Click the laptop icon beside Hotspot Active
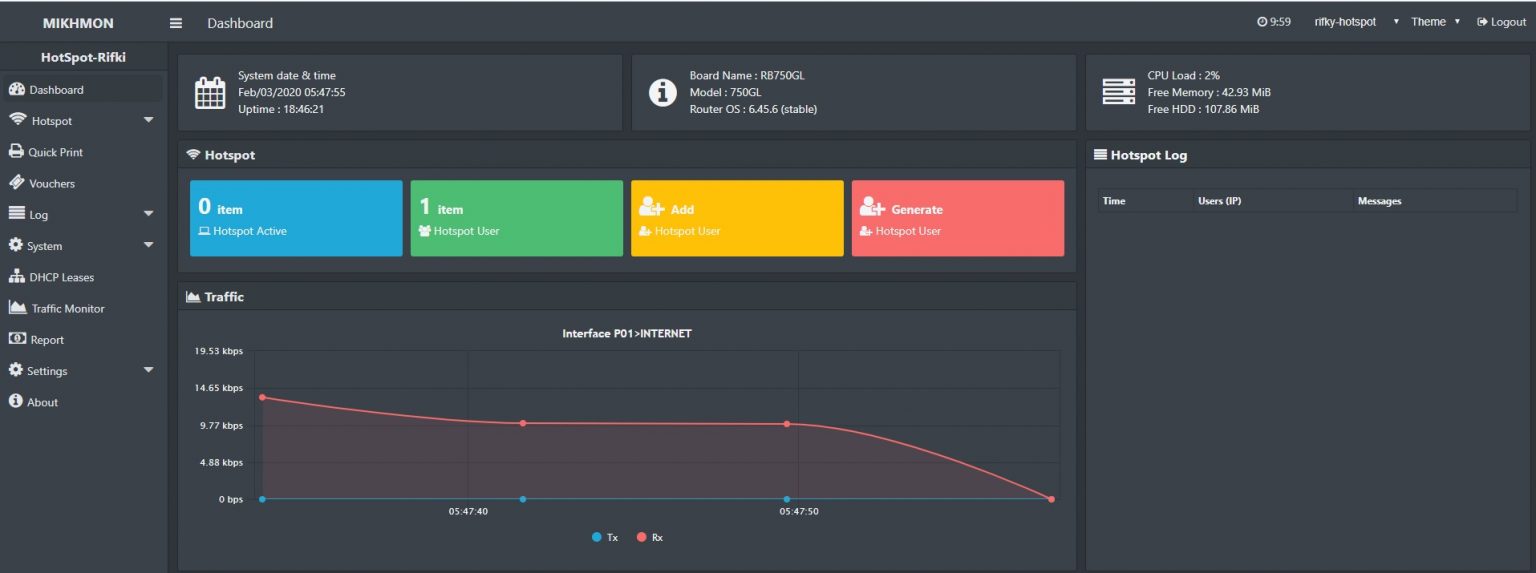Screen dimensions: 1536x573 point(204,231)
